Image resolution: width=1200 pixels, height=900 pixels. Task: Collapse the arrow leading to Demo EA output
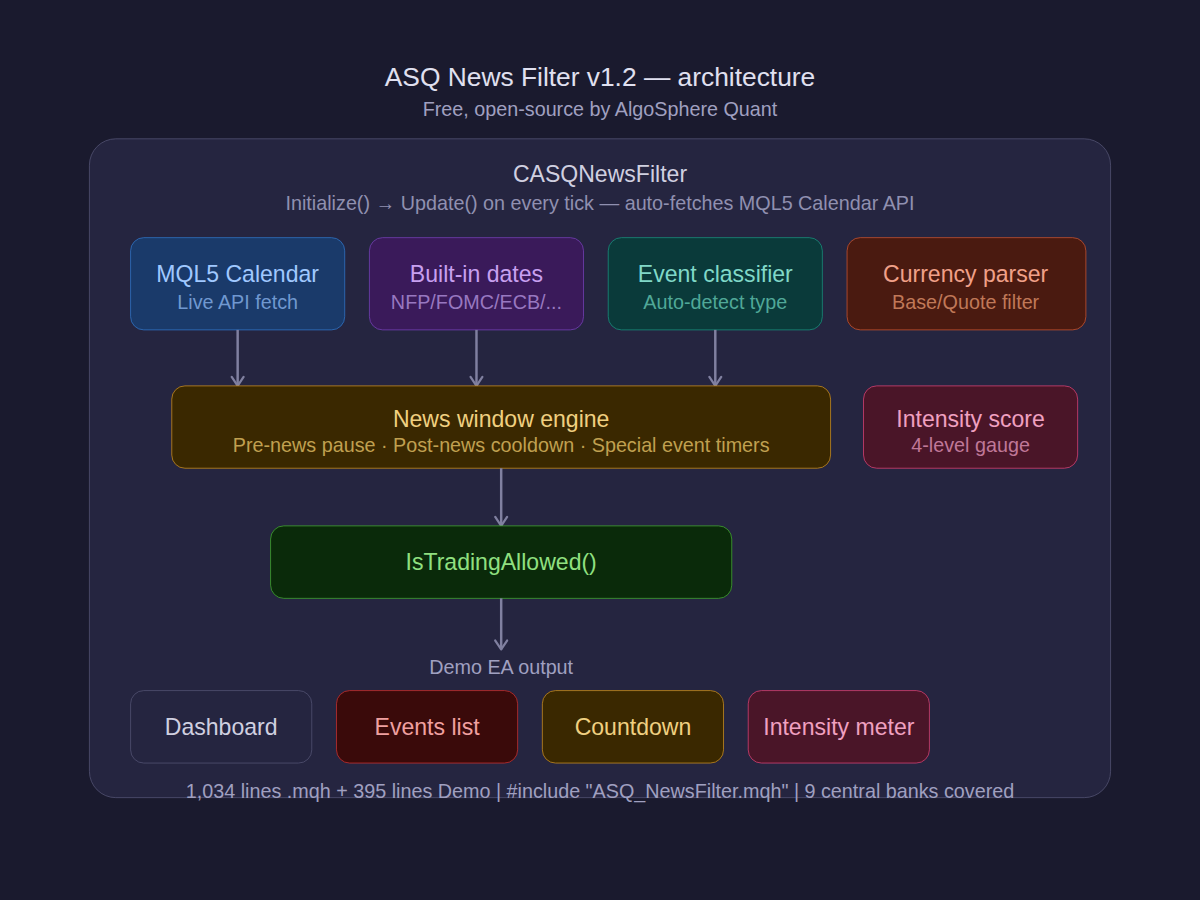click(501, 625)
